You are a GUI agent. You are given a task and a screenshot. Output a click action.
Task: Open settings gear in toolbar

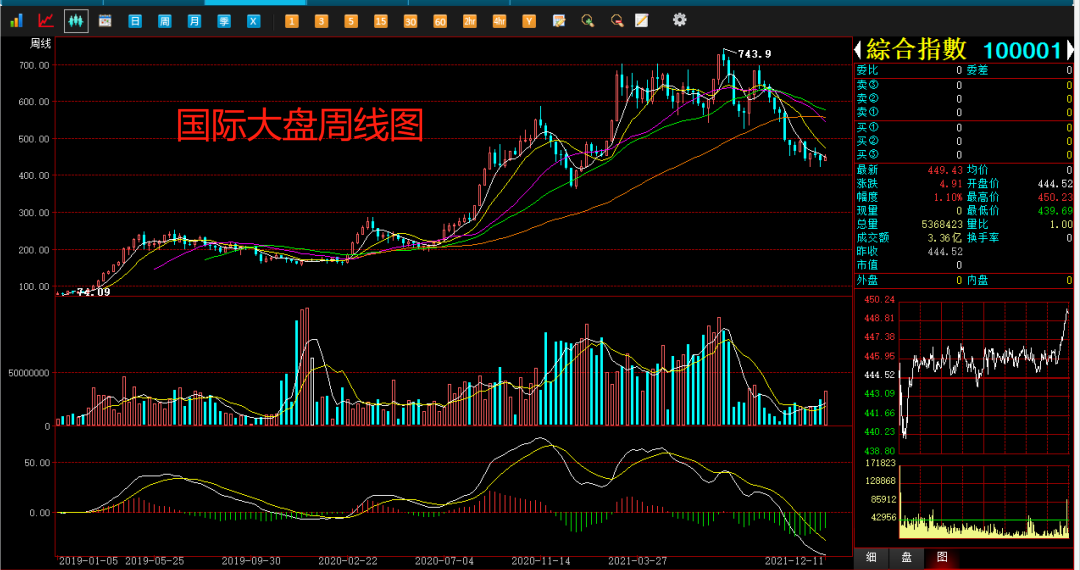(x=680, y=20)
